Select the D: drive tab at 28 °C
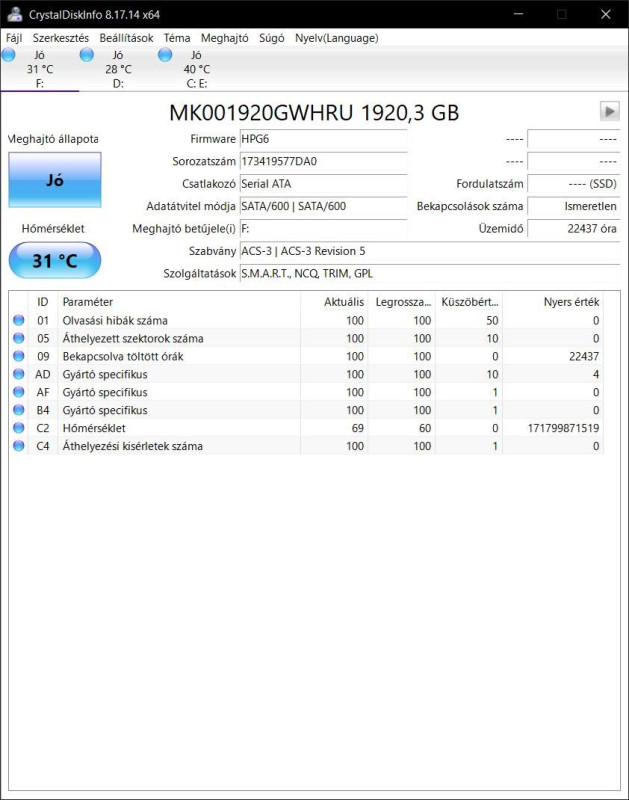This screenshot has height=800, width=629. 118,69
